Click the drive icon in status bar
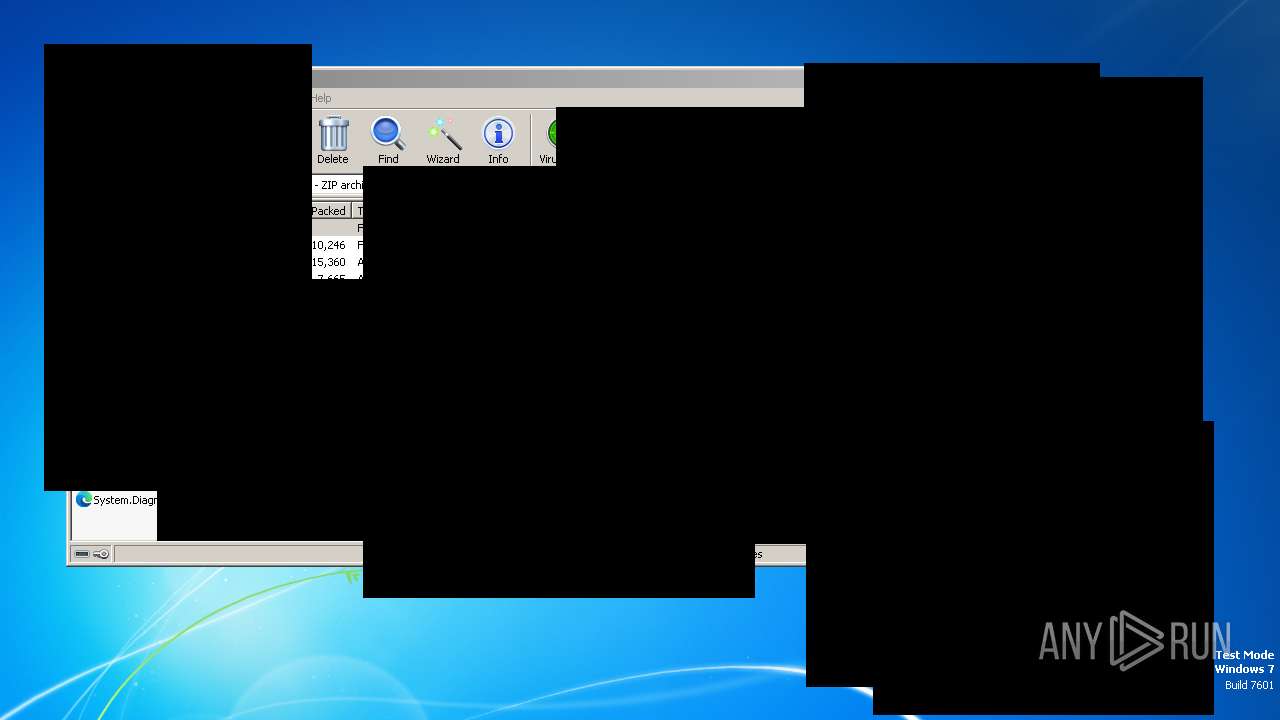 (x=82, y=554)
